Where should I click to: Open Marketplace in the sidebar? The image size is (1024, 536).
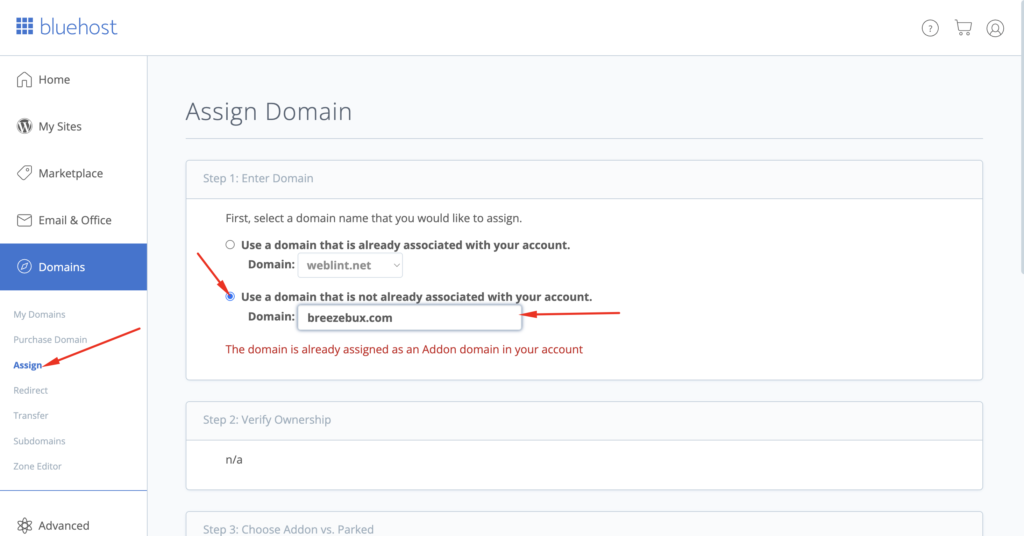click(73, 173)
